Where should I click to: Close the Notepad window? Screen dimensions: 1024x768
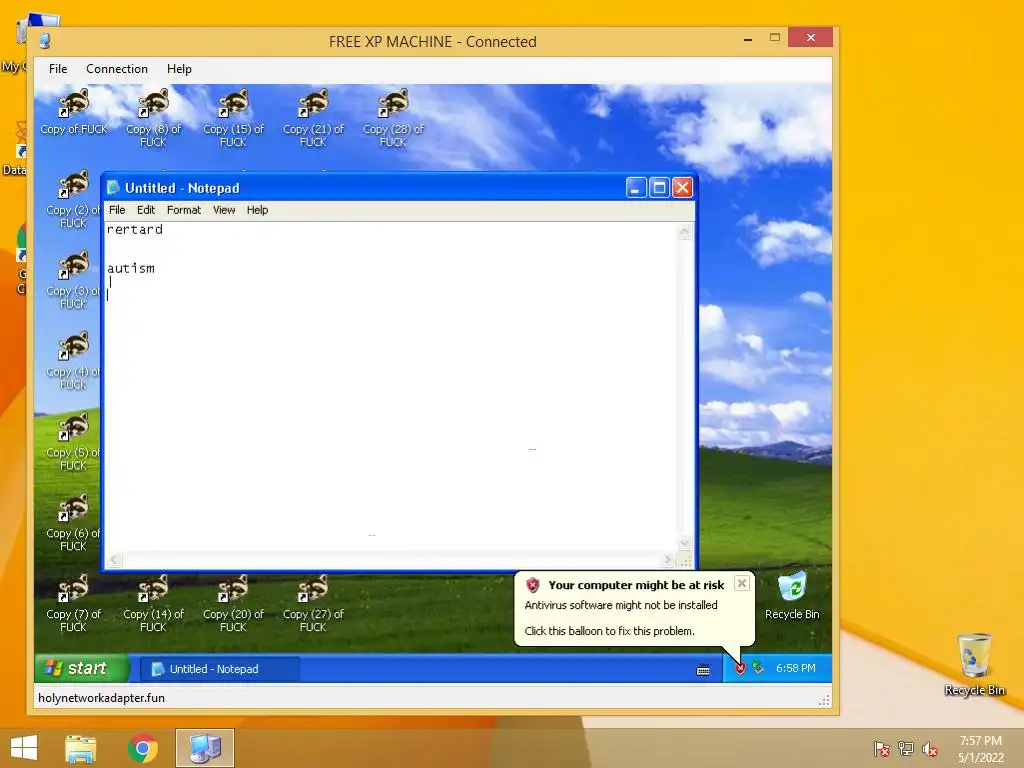[682, 188]
